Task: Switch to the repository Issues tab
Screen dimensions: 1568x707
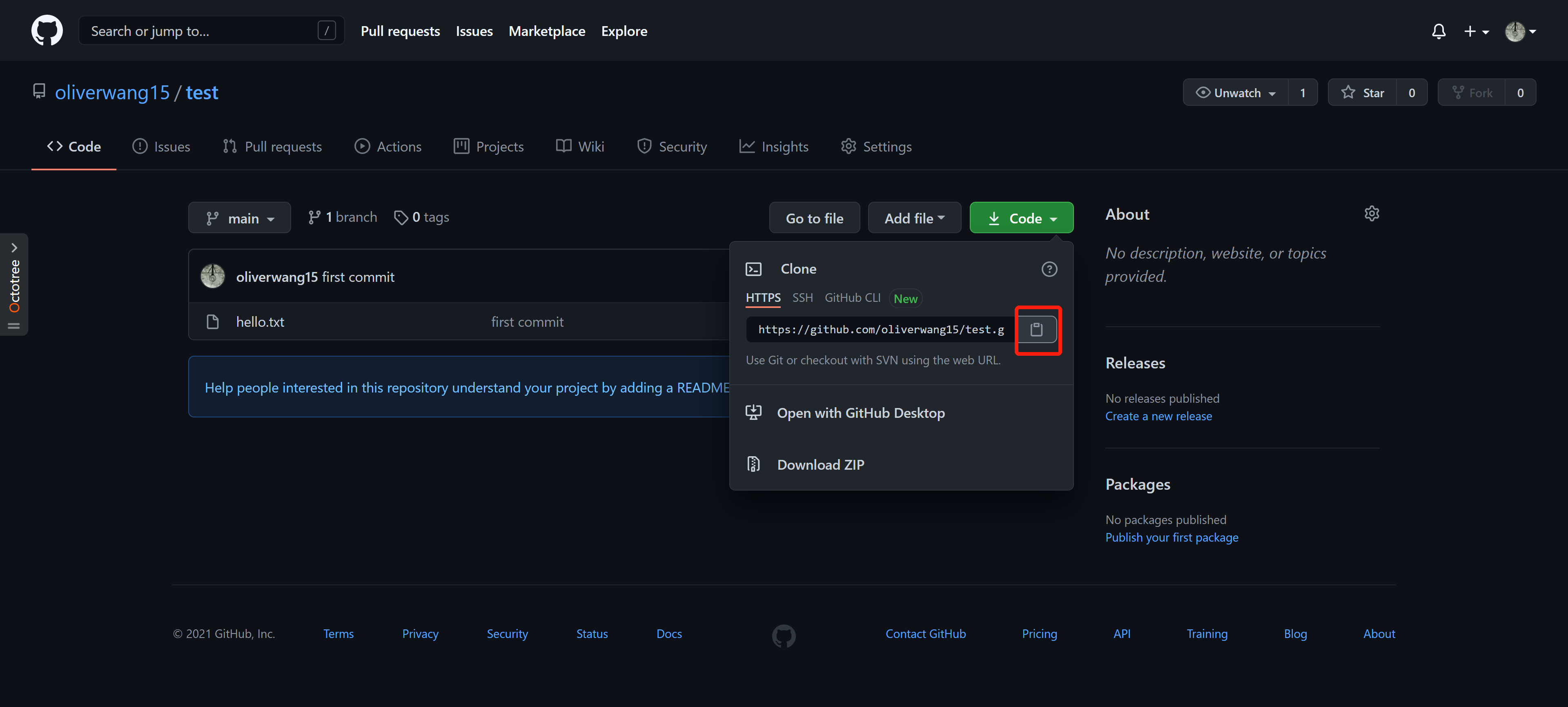Action: coord(161,146)
